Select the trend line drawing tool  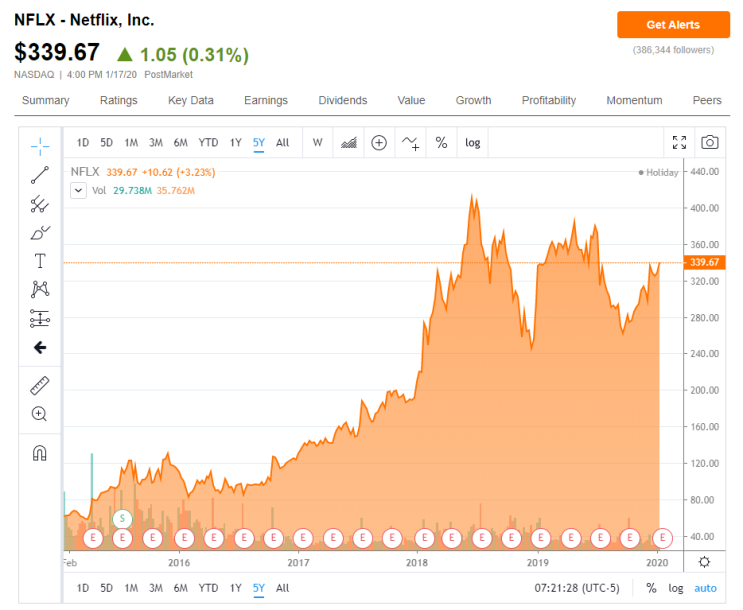point(40,176)
